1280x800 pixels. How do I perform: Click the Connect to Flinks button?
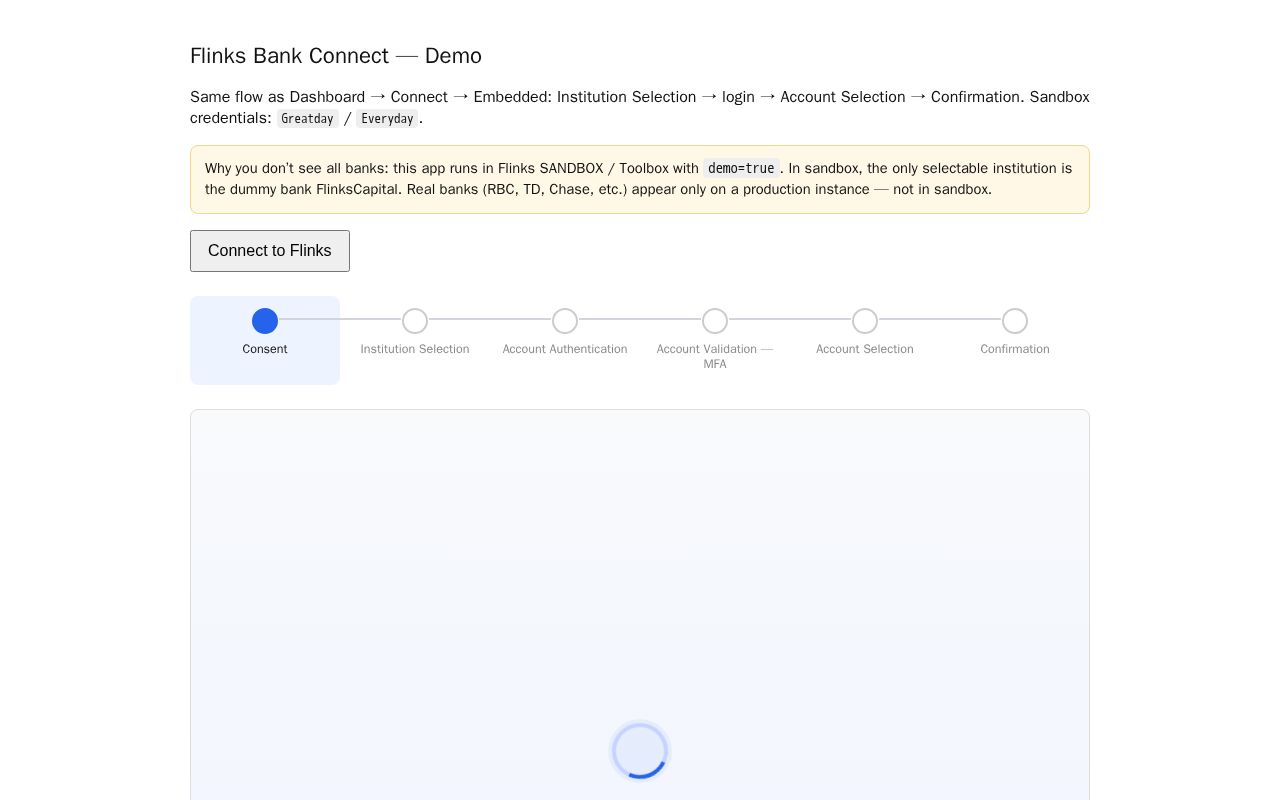270,251
